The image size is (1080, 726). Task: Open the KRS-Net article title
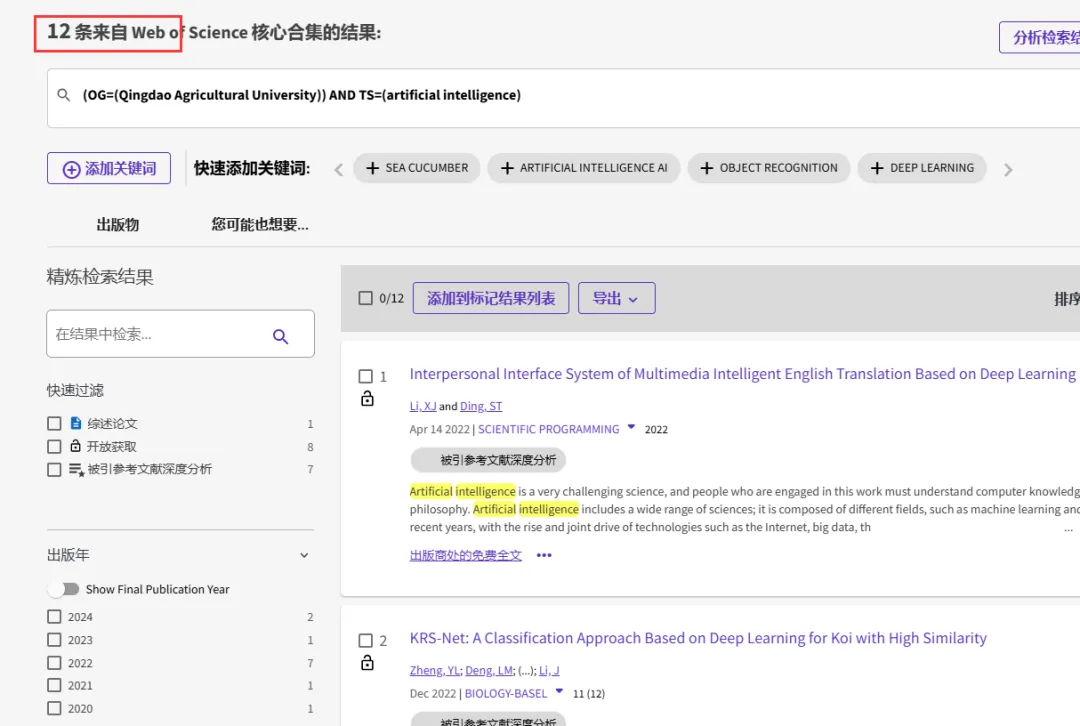[698, 638]
